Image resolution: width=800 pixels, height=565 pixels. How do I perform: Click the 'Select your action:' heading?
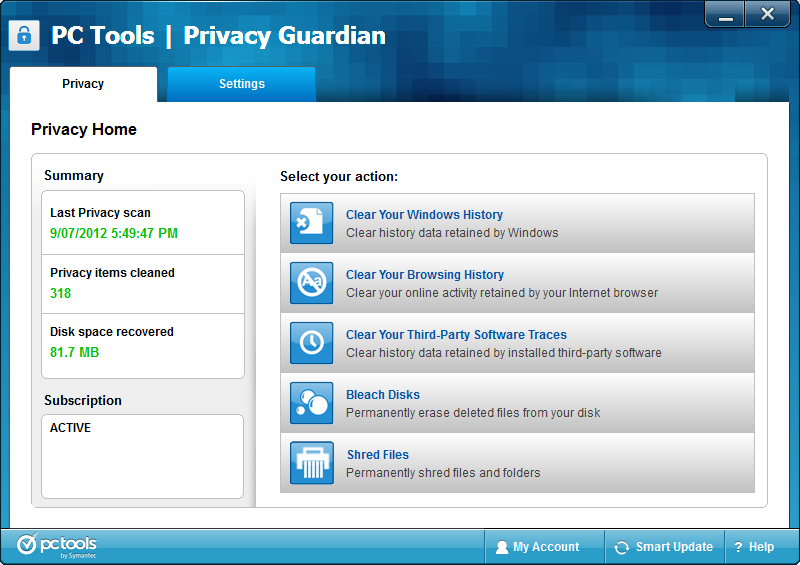pos(339,177)
